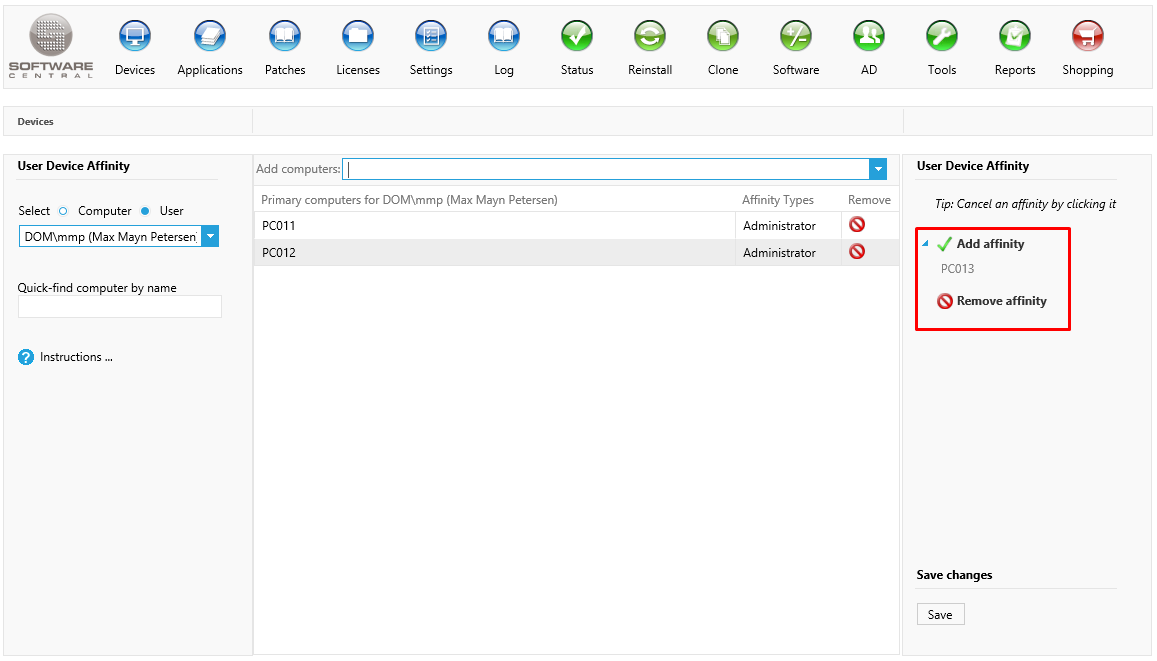Open the Clone tool icon

coord(723,37)
